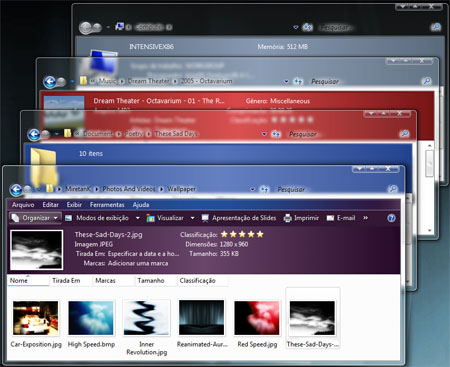Click the Imprimir print button

pos(301,218)
